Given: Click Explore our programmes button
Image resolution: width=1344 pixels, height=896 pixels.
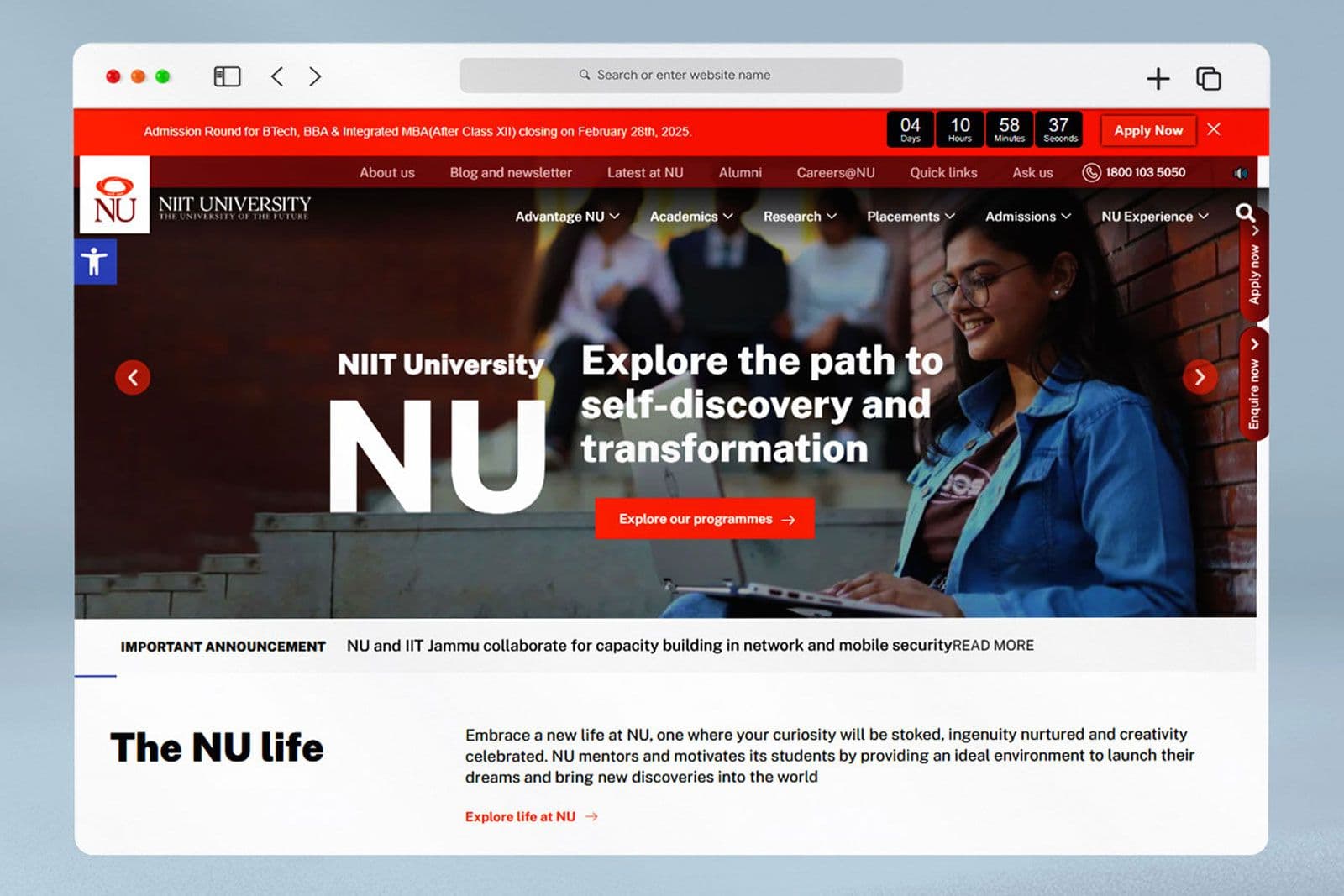Looking at the screenshot, I should 705,519.
